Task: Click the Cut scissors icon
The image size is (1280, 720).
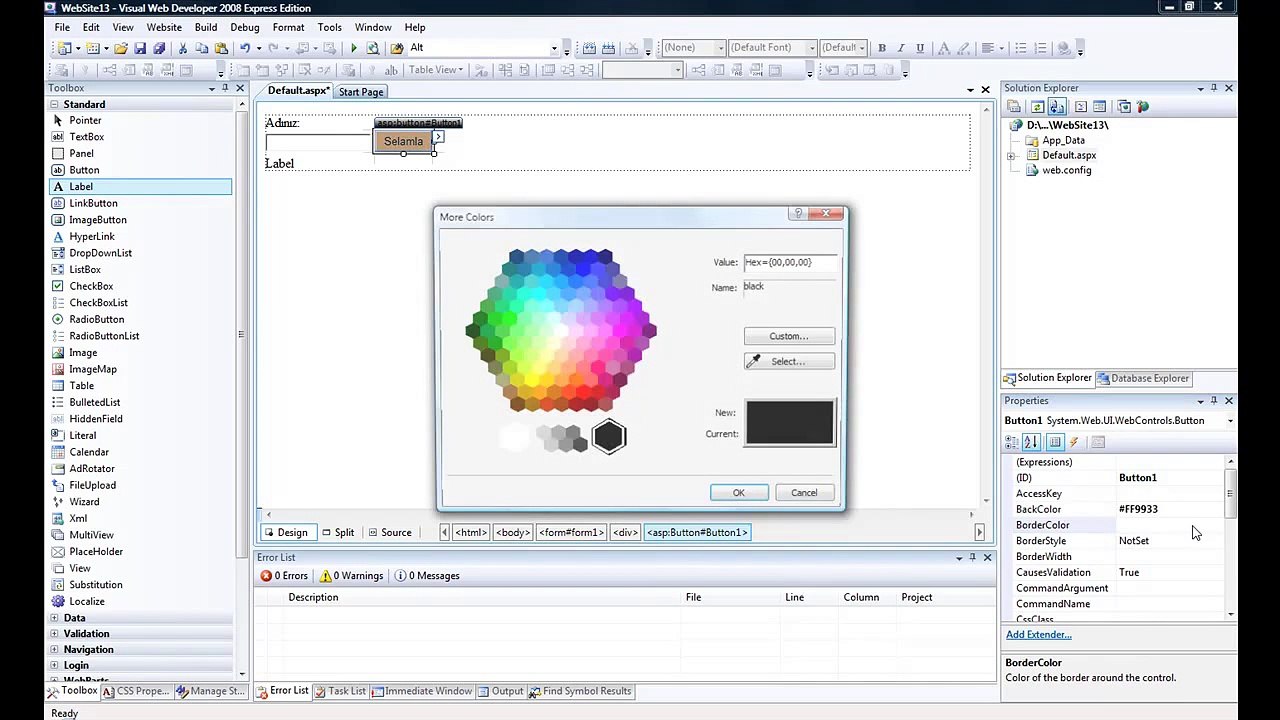Action: point(183,48)
